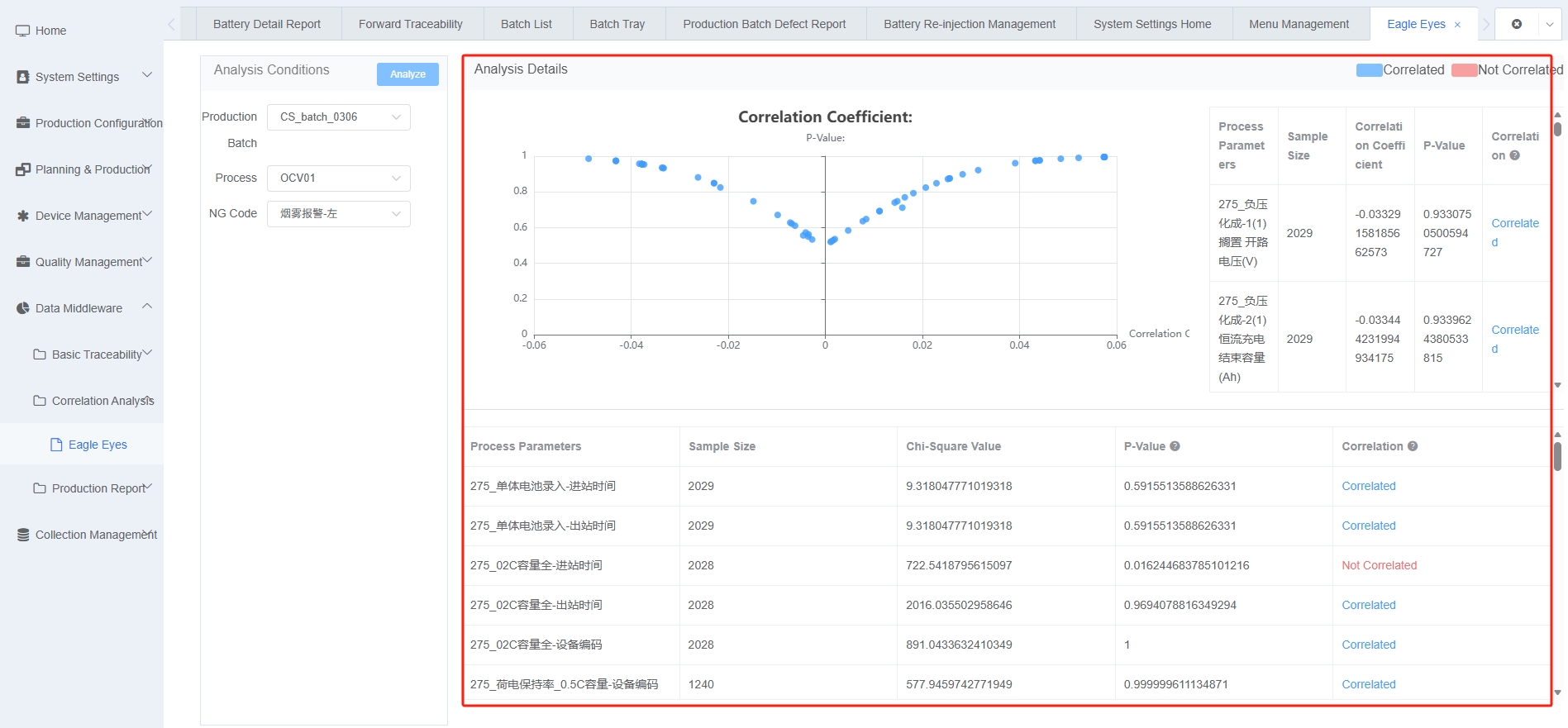This screenshot has height=728, width=1568.
Task: Click Correlated link for 搁置 开路电压 row
Action: tap(1515, 233)
